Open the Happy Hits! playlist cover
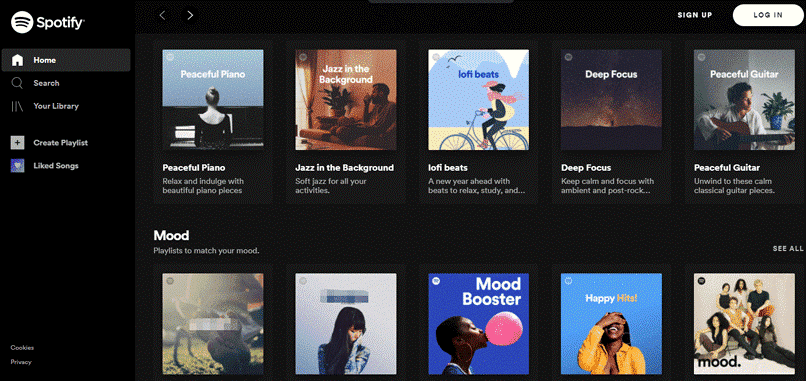This screenshot has height=381, width=806. tap(611, 323)
